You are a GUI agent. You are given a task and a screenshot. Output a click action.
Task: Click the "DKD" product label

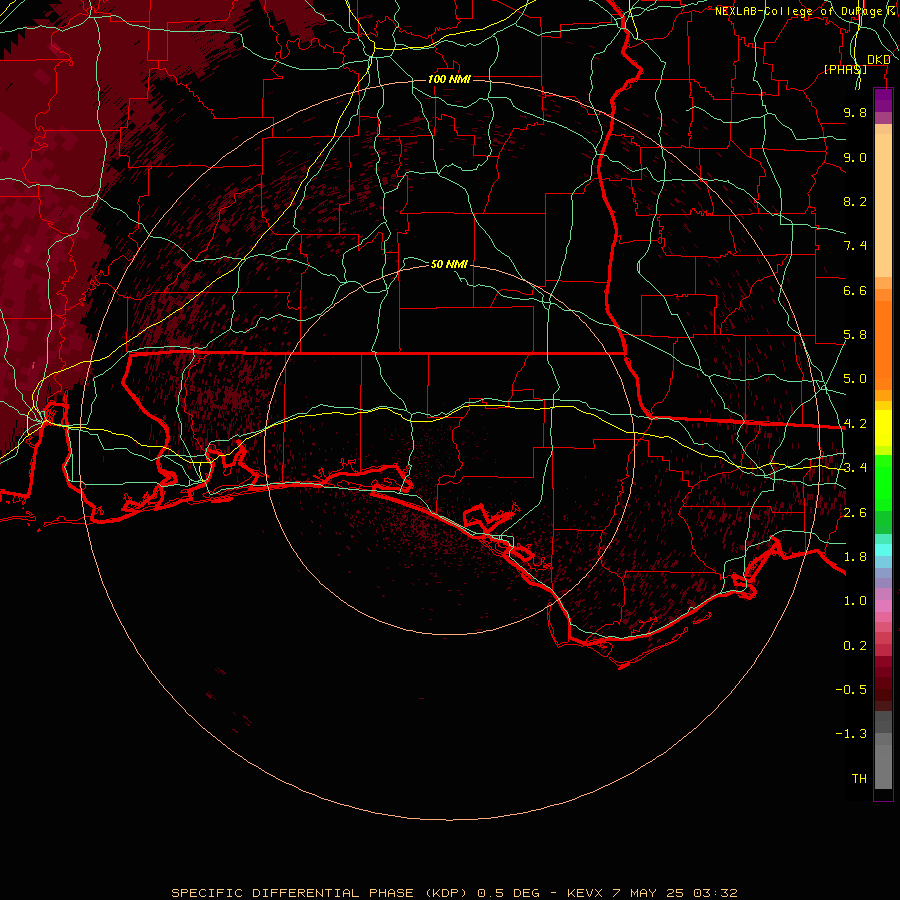879,60
